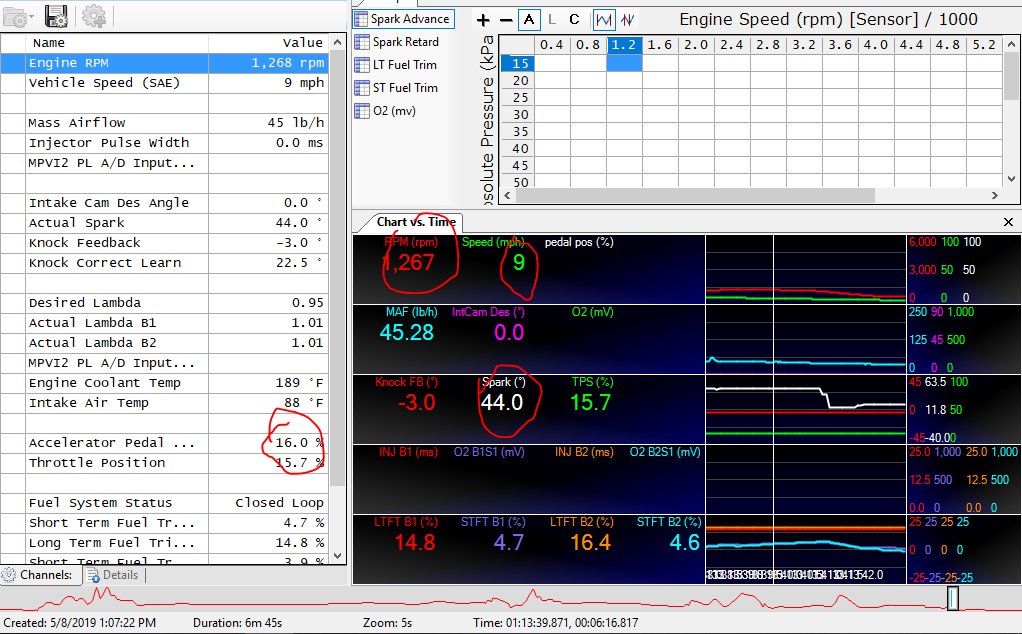1022x634 pixels.
Task: Save channel config with floppy-gear icon
Action: click(57, 16)
